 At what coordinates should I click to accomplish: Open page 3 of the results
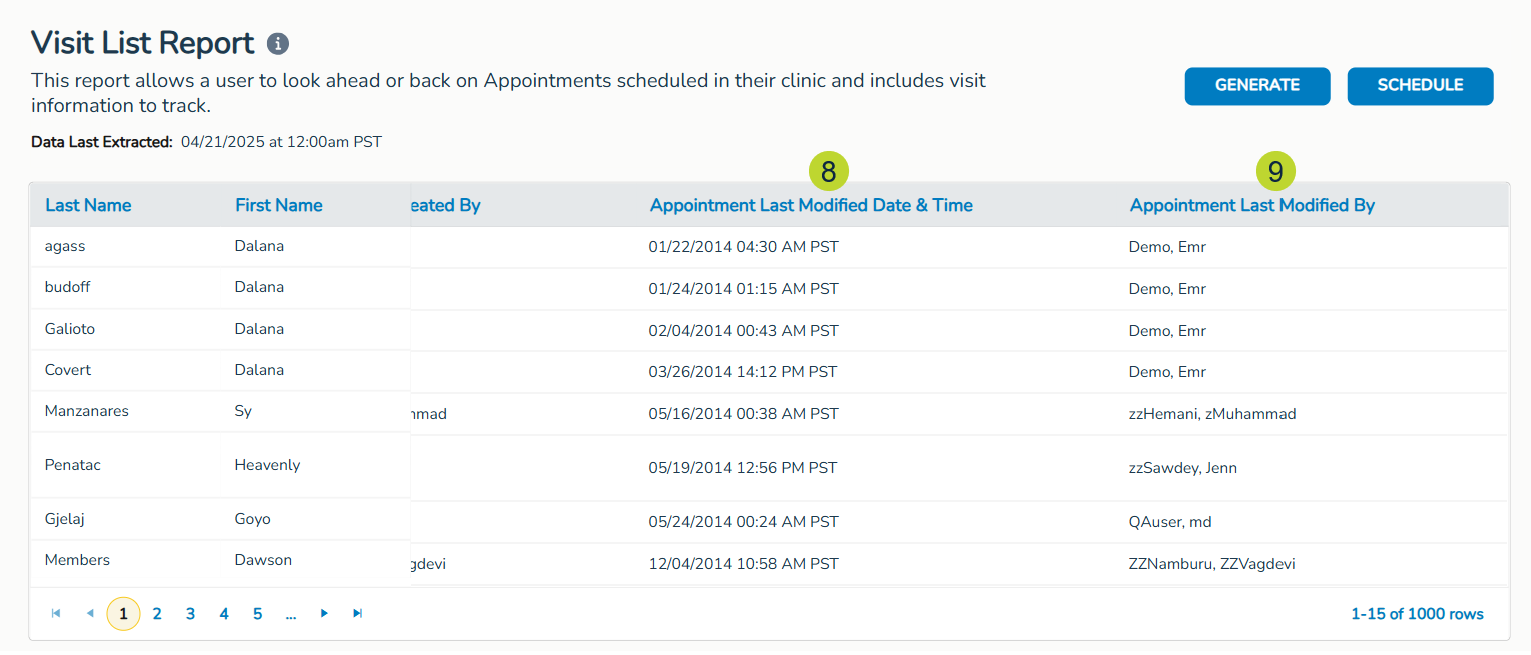click(x=190, y=614)
